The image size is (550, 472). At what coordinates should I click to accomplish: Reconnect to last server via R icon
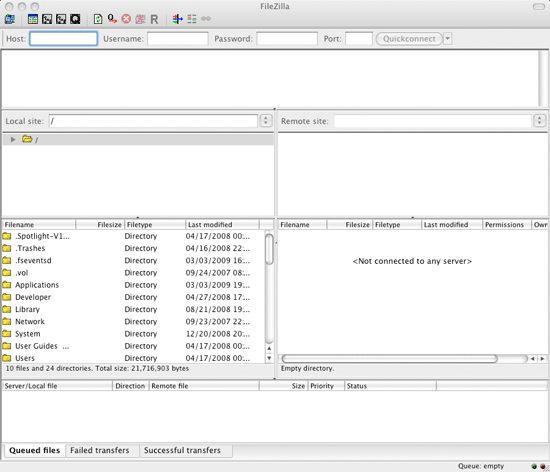click(x=154, y=19)
